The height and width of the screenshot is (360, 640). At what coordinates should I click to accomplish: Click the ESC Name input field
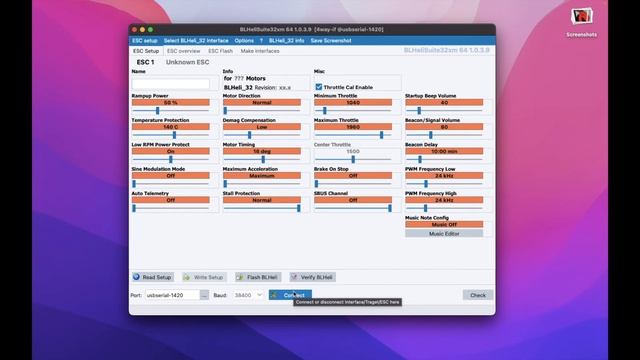[x=171, y=84]
